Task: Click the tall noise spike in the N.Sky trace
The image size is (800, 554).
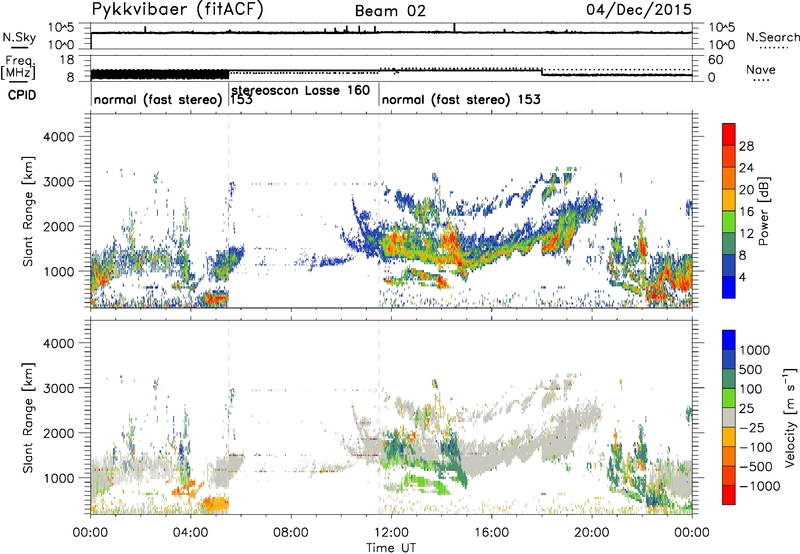Action: 455,28
